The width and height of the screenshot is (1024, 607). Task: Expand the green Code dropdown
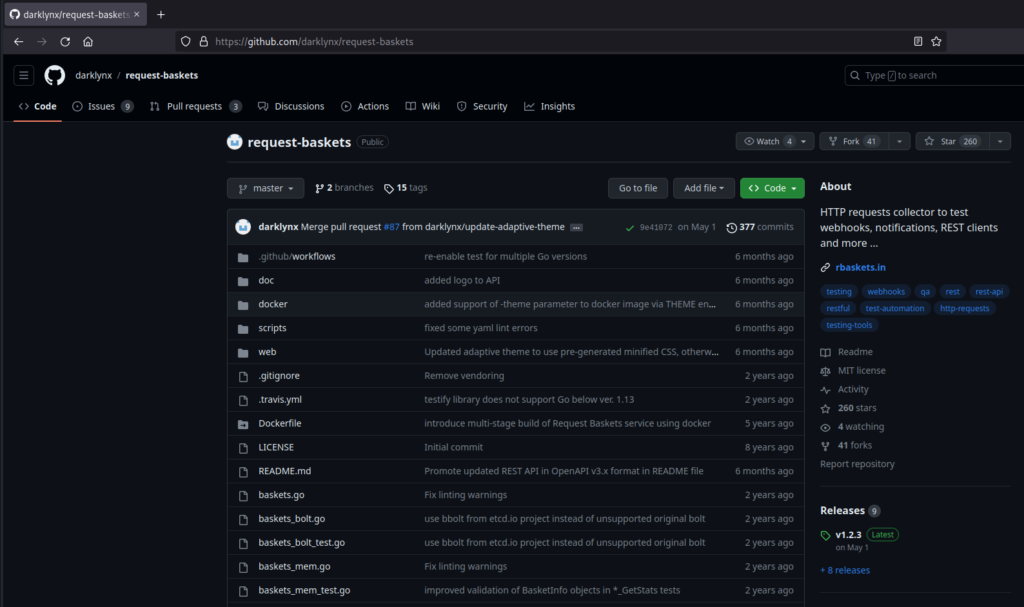click(x=772, y=188)
